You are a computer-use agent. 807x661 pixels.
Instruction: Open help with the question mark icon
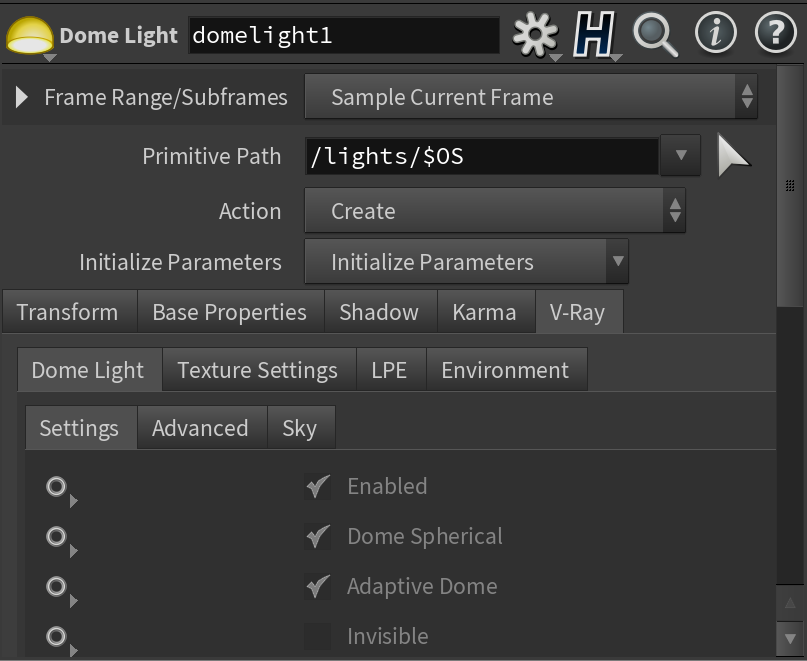click(776, 32)
